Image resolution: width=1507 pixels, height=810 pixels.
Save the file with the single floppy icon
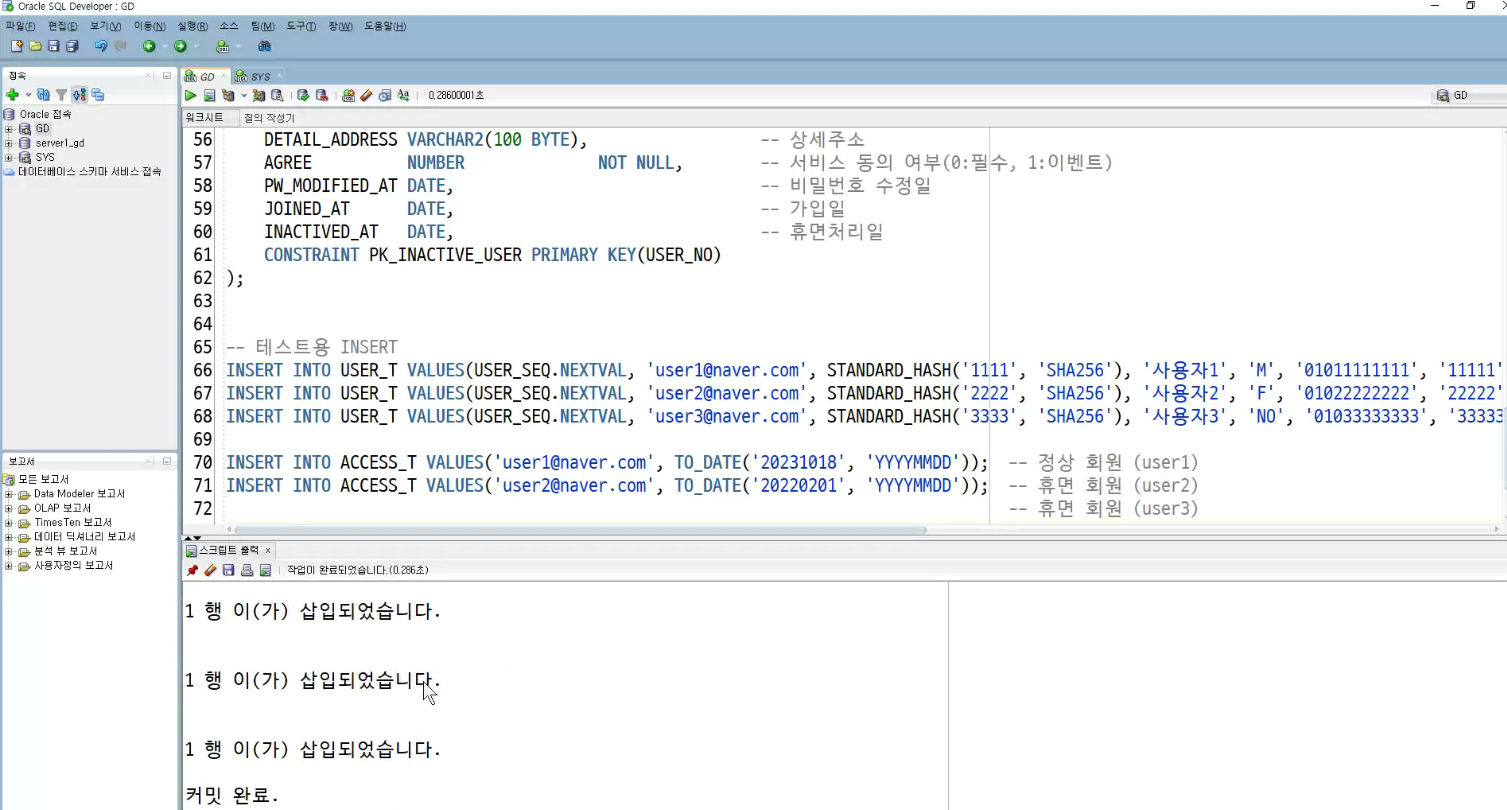tap(54, 46)
